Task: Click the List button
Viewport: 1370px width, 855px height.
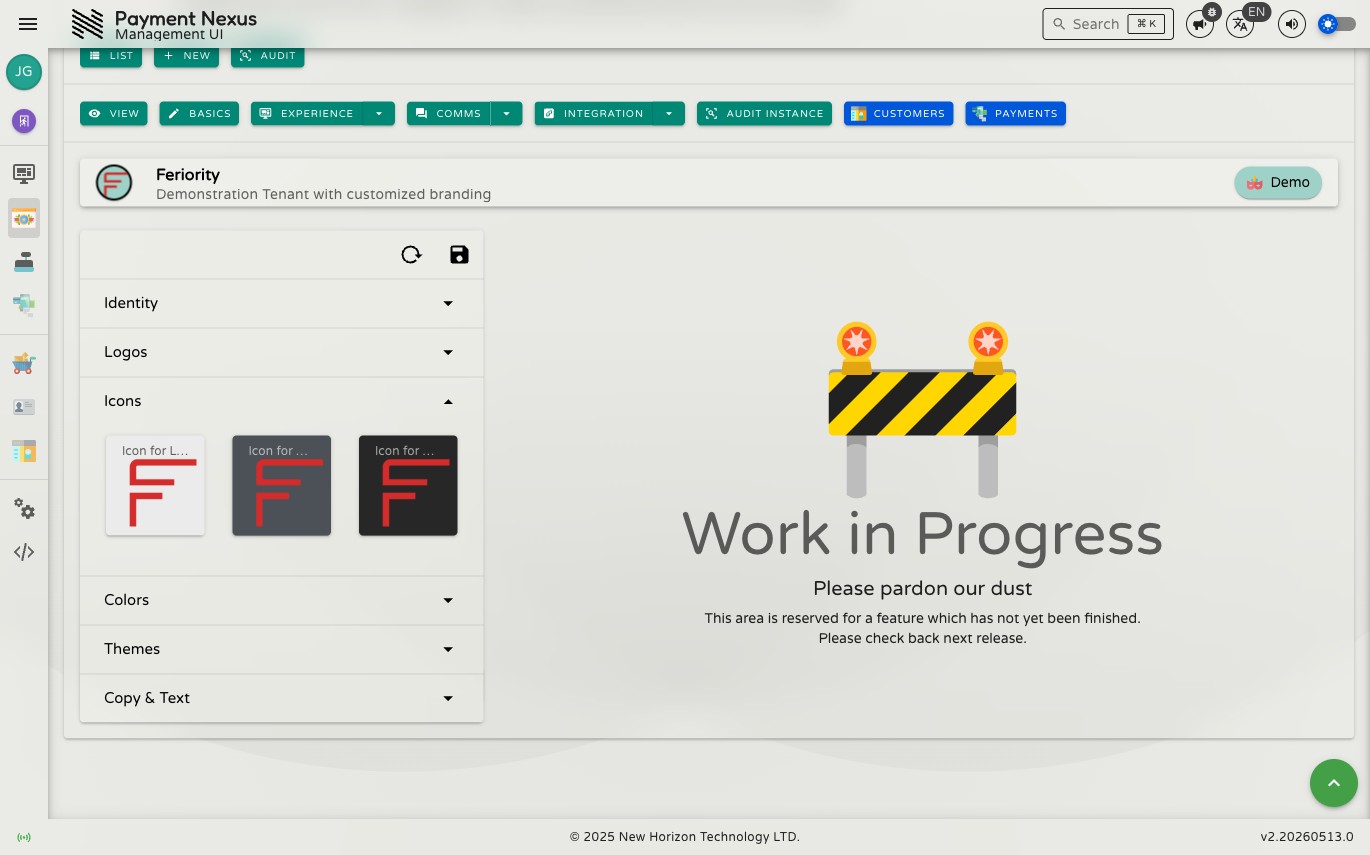Action: tap(111, 56)
